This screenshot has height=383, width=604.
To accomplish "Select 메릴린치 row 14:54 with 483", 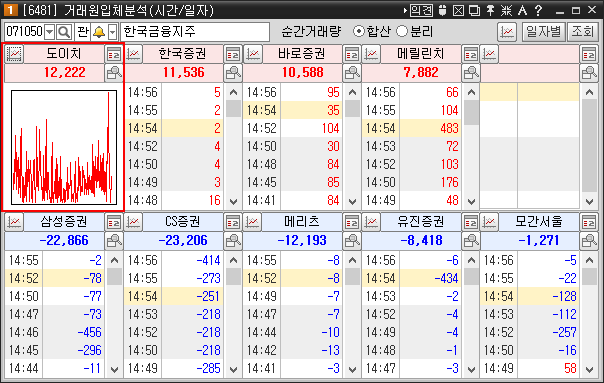I will (x=412, y=128).
